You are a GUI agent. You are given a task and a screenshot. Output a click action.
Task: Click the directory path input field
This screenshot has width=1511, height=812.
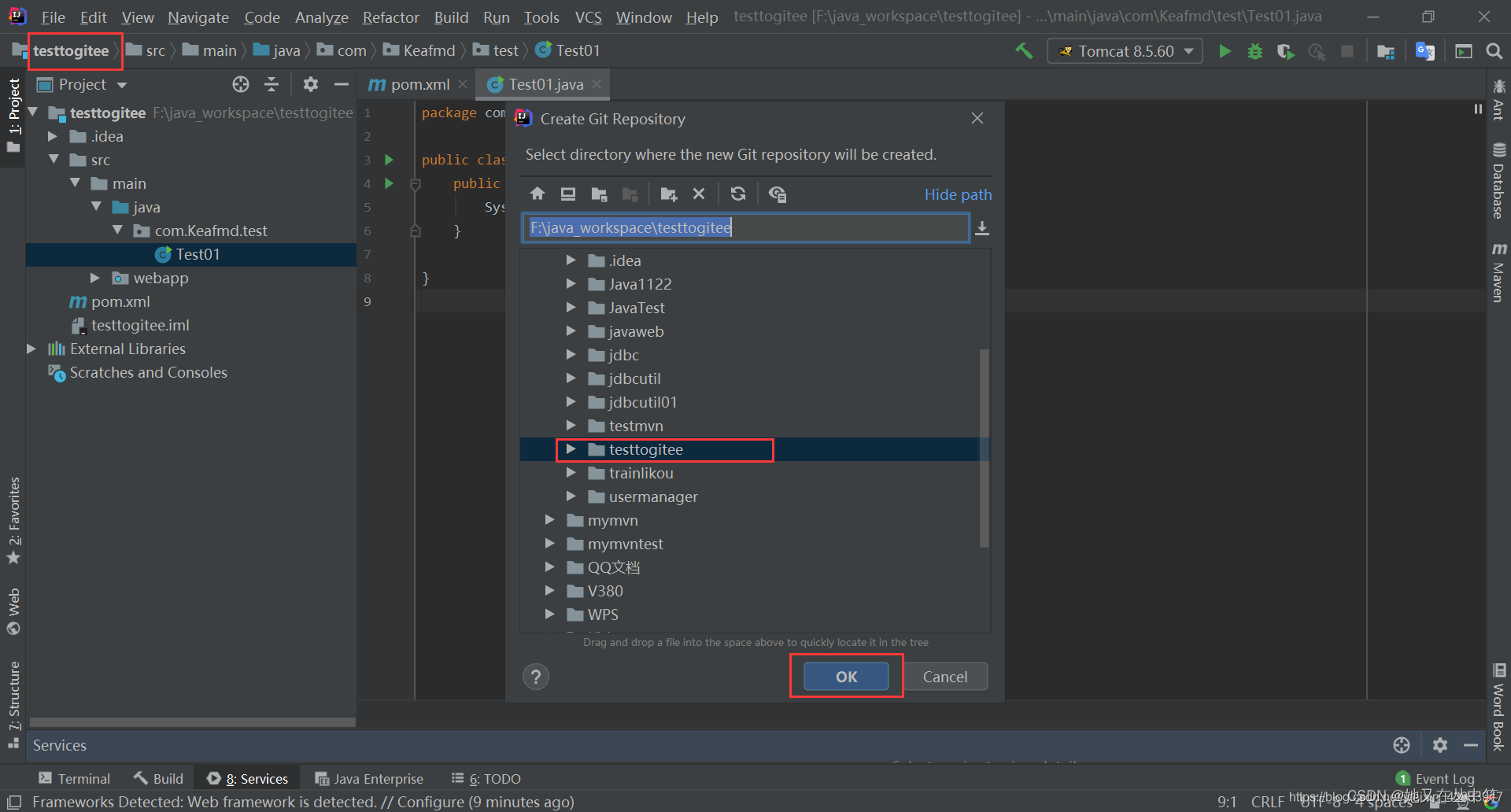coord(745,228)
